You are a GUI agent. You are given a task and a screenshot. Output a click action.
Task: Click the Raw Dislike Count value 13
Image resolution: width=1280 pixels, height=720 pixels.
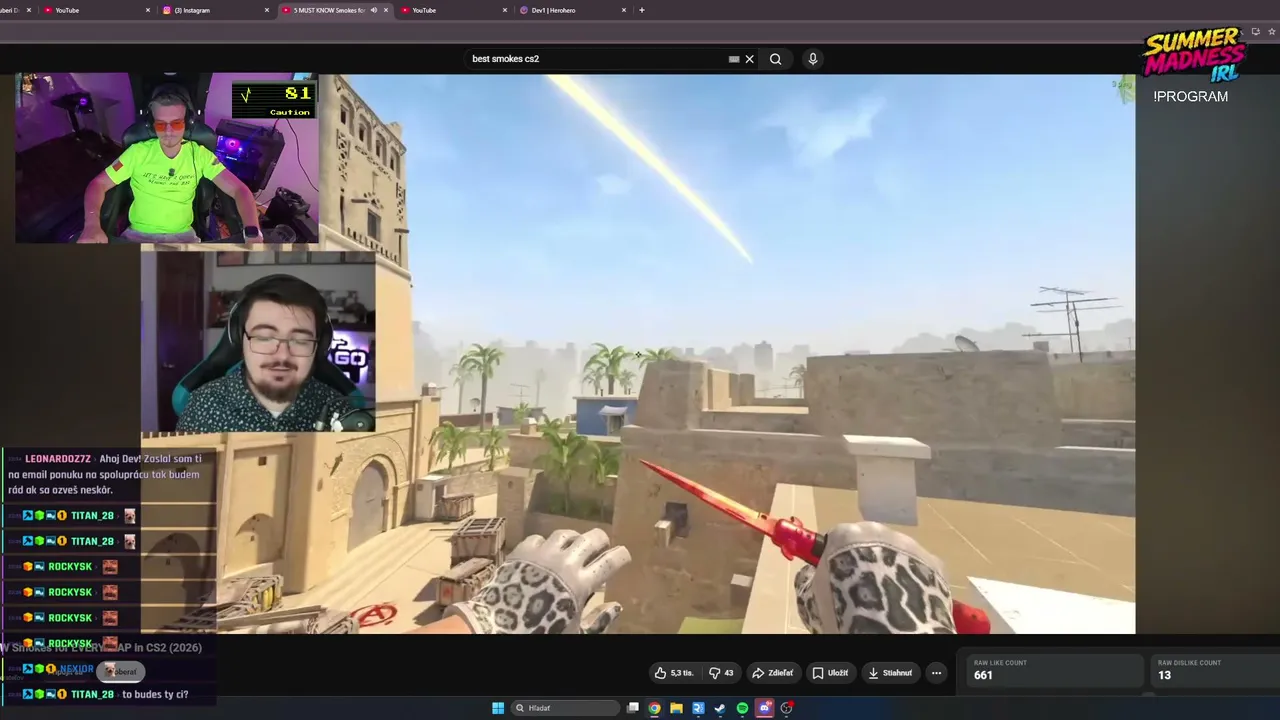pos(1164,676)
